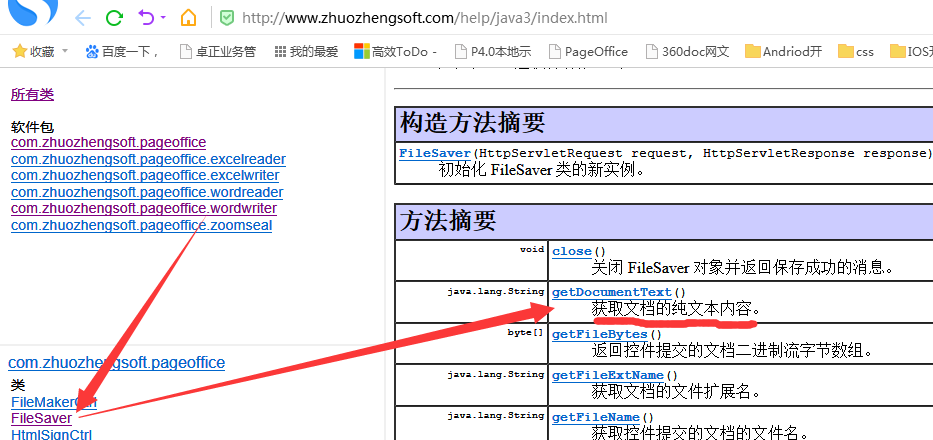Open the PageOffice bookmark
Image resolution: width=933 pixels, height=440 pixels.
point(588,52)
